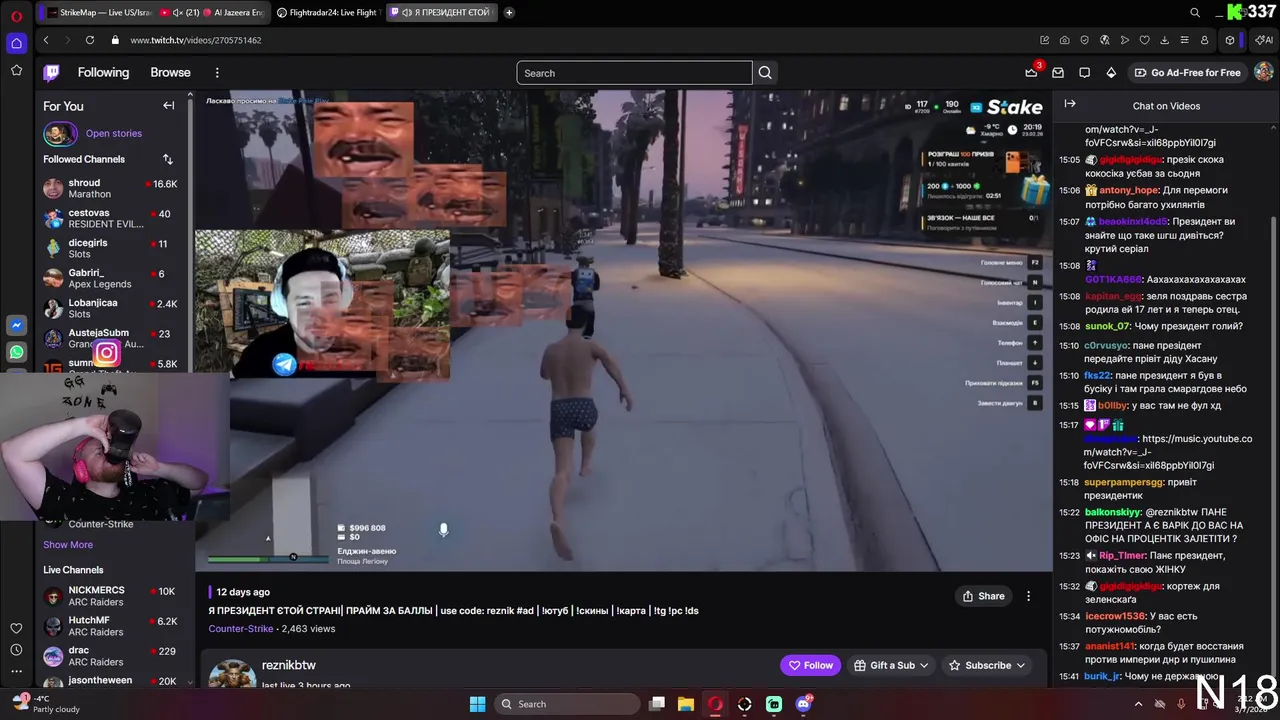Viewport: 1280px width, 720px height.
Task: Open Lobanjicaa Slots channel
Action: [x=110, y=308]
